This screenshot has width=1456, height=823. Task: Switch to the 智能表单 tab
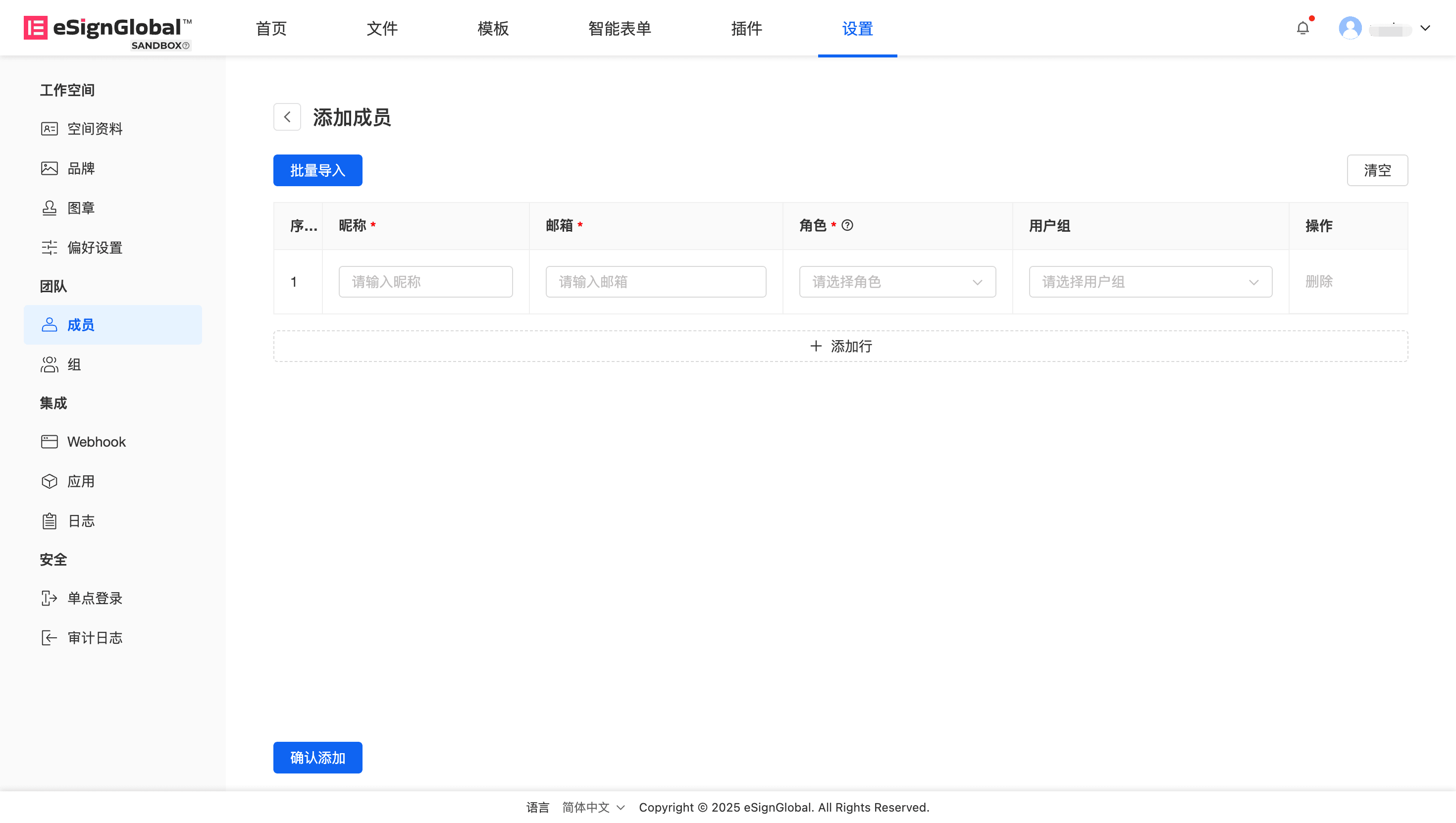(620, 28)
